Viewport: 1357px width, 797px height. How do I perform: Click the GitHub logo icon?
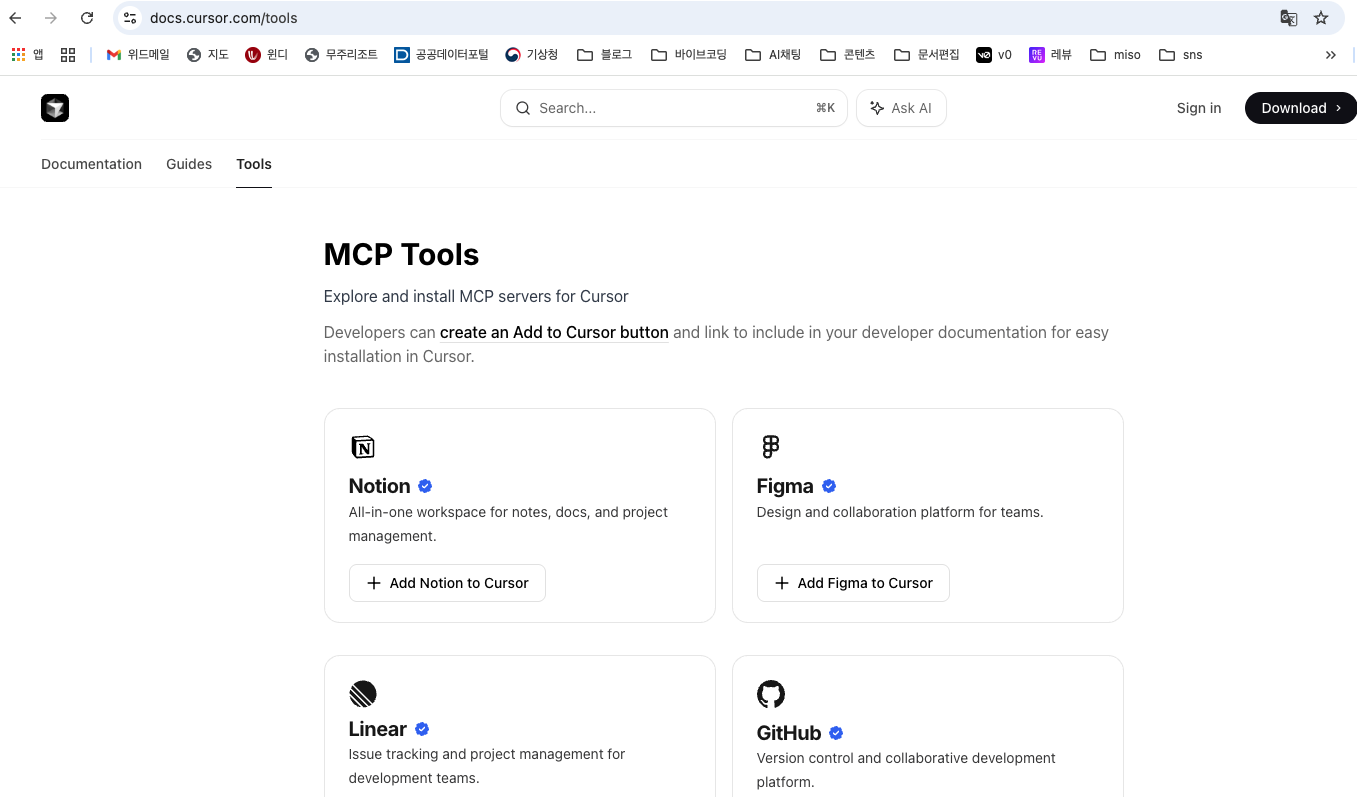[771, 694]
